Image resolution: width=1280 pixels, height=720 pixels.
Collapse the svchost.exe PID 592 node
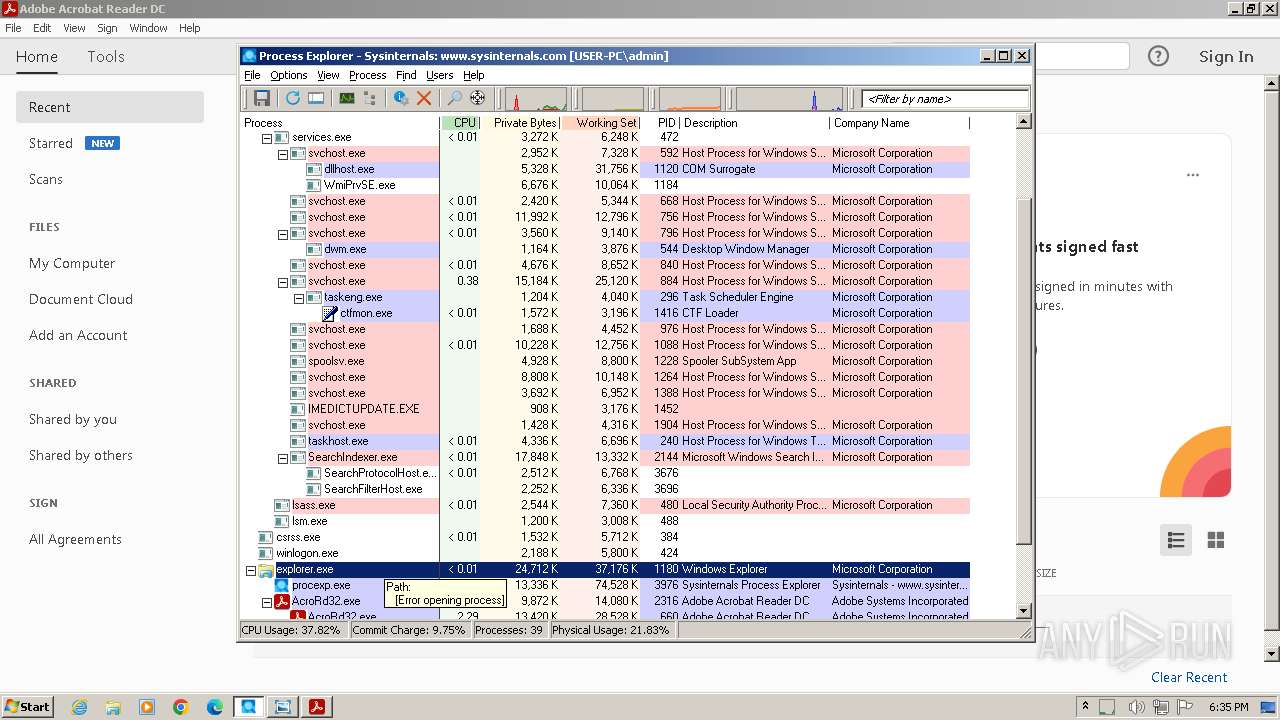[283, 154]
